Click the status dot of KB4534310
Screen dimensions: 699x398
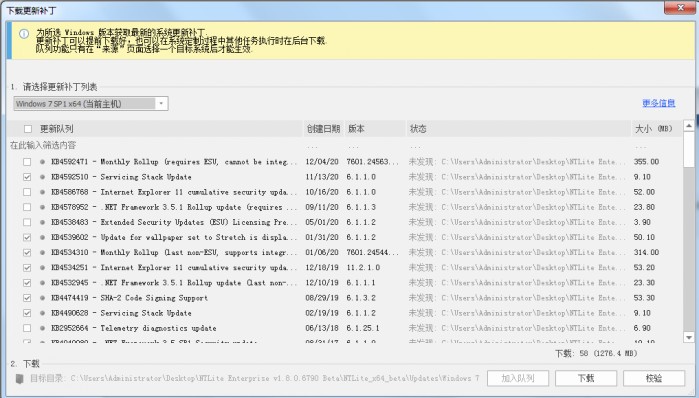[x=42, y=253]
